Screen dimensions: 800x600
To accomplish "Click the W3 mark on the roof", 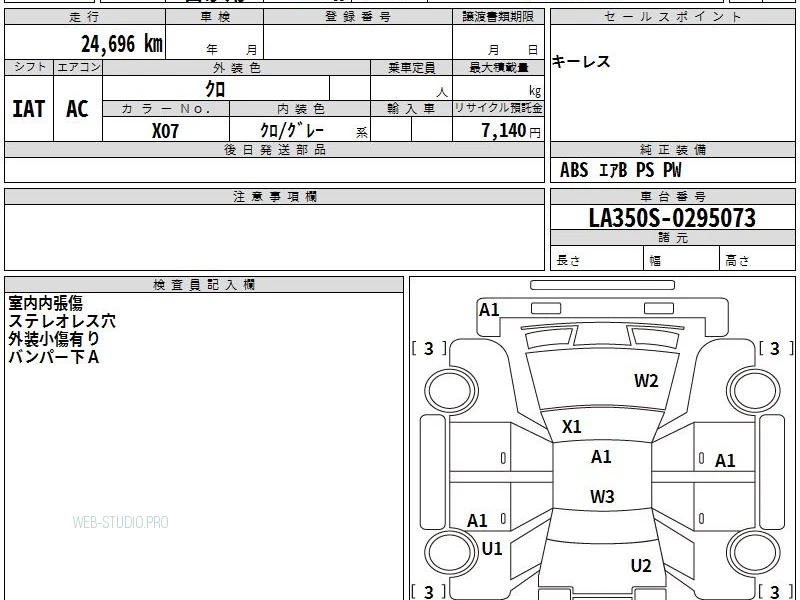I will 602,496.
